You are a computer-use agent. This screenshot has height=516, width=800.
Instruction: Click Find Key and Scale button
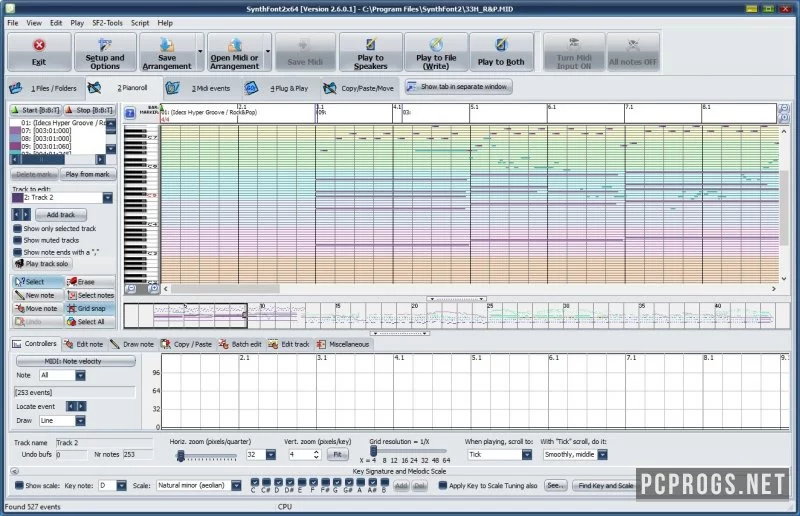605,486
